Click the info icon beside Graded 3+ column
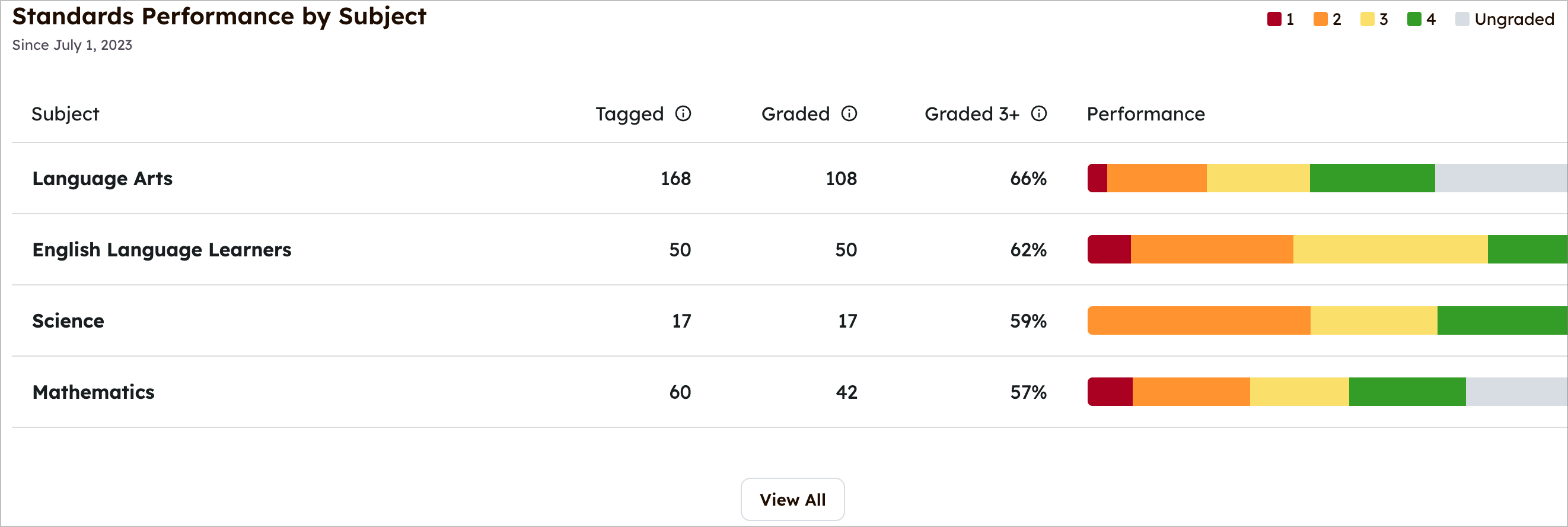The height and width of the screenshot is (527, 1568). click(1040, 114)
